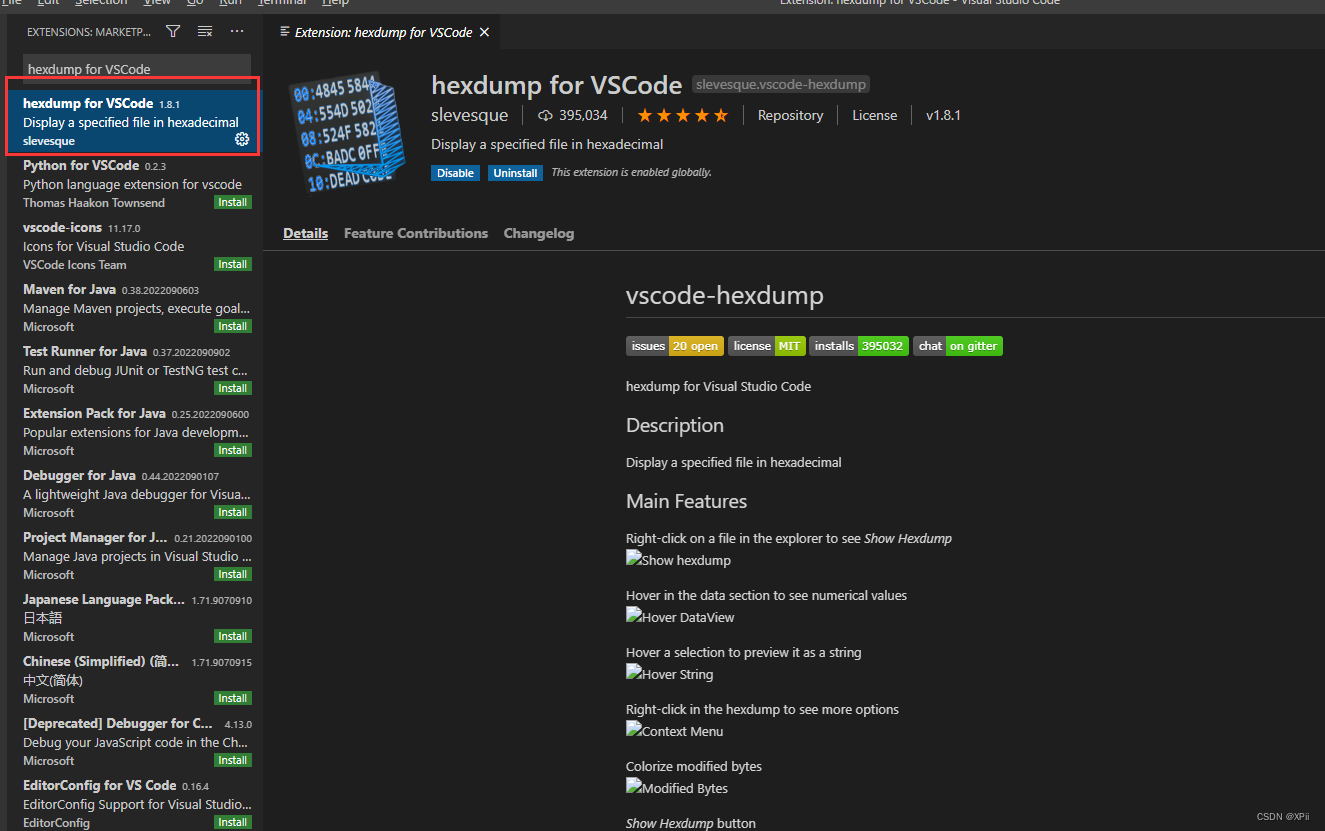Screen dimensions: 1325x831
Task: Disable the hexdump extension
Action: pos(455,173)
